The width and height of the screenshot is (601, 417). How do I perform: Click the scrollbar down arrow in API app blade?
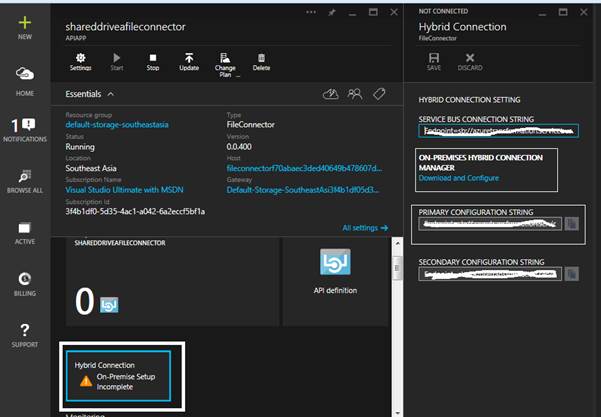397,413
